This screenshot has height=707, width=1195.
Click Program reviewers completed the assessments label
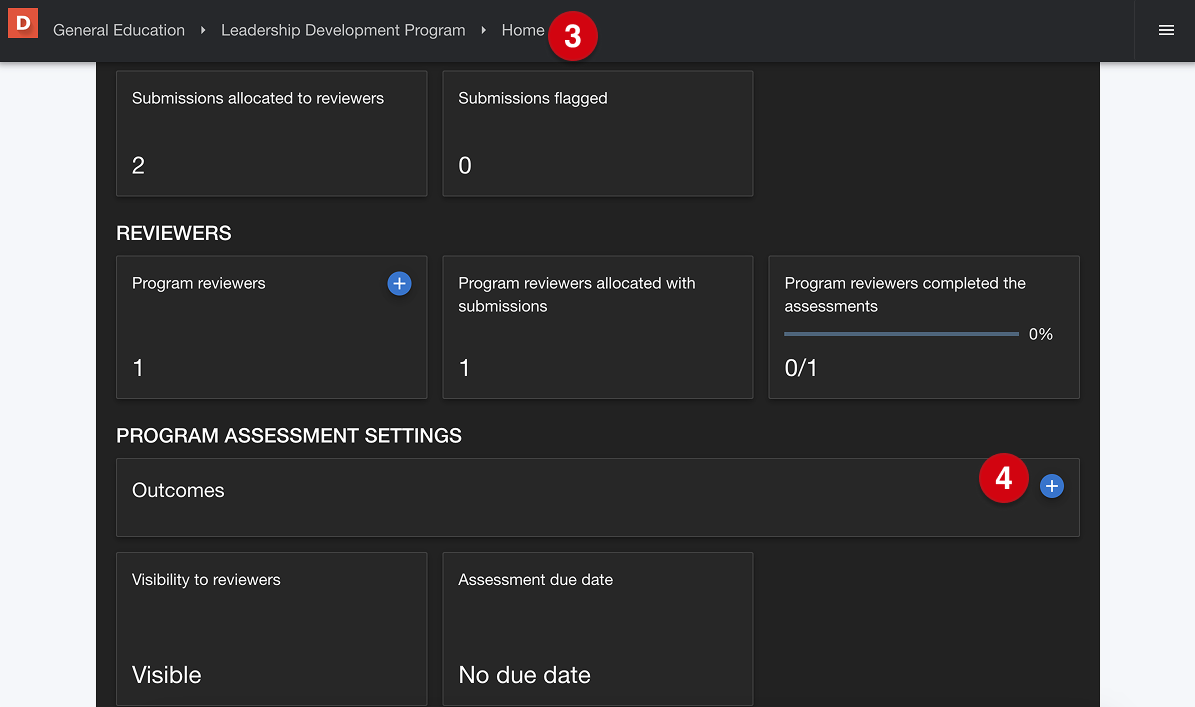click(x=905, y=295)
